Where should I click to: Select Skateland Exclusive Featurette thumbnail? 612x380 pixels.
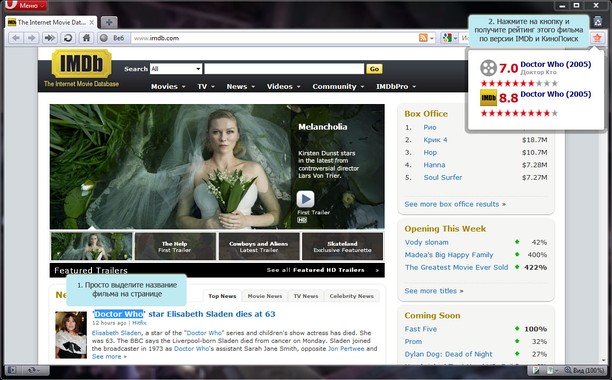click(x=343, y=246)
